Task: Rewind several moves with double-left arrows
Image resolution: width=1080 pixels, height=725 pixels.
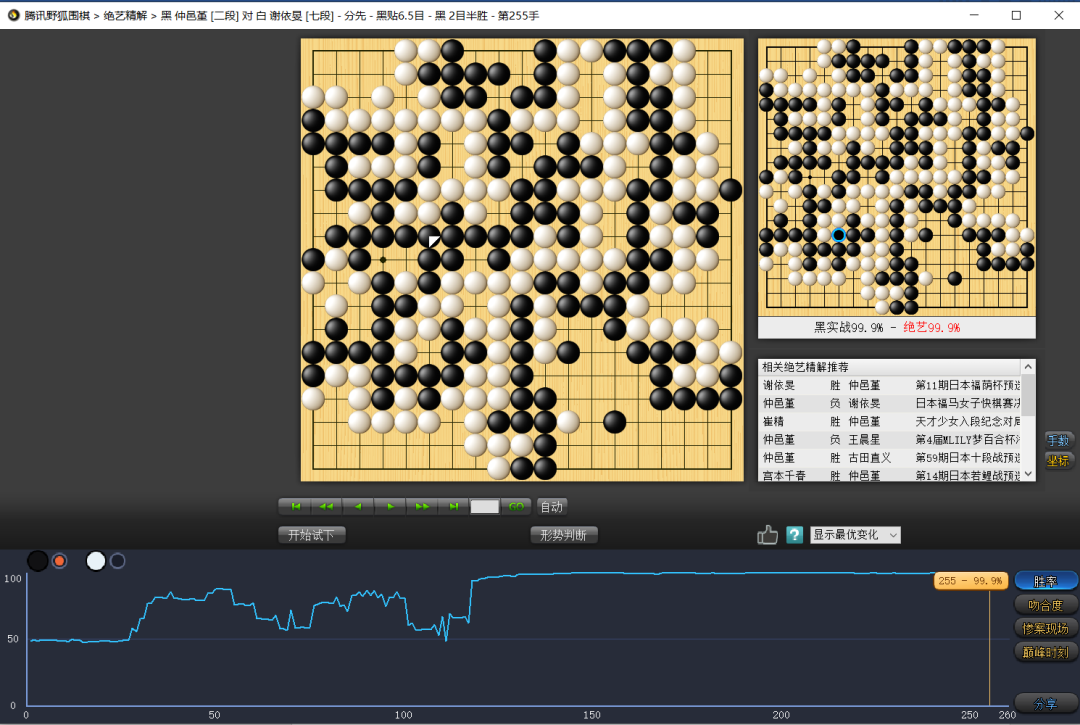Action: pyautogui.click(x=326, y=507)
